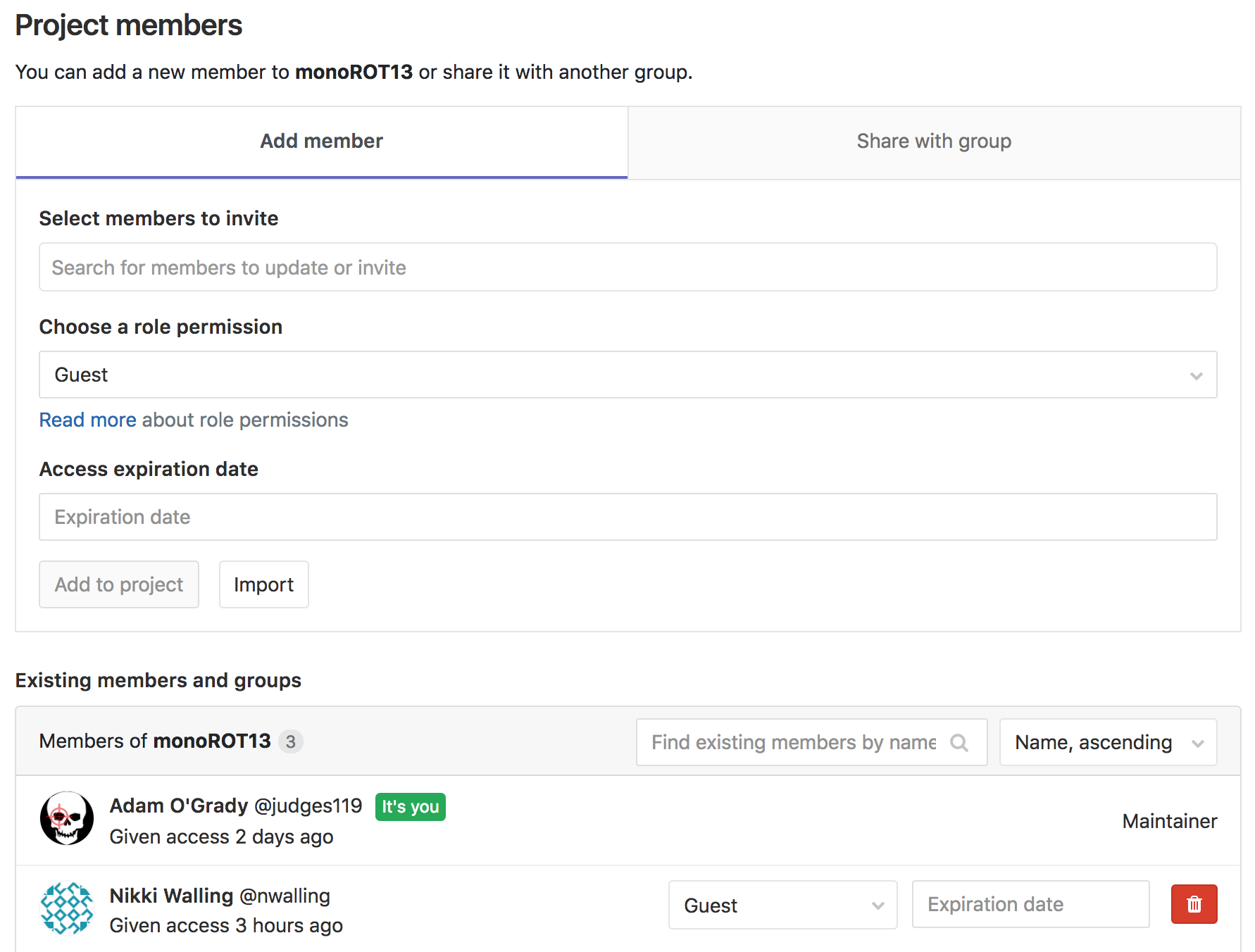Click the Add to project button
This screenshot has width=1255, height=952.
tap(119, 584)
